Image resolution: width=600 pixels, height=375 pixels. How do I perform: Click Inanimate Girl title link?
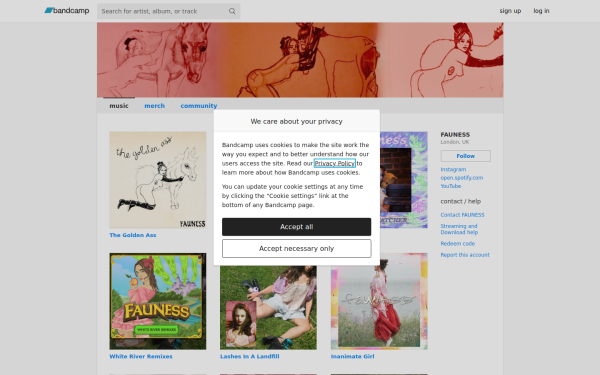352,356
